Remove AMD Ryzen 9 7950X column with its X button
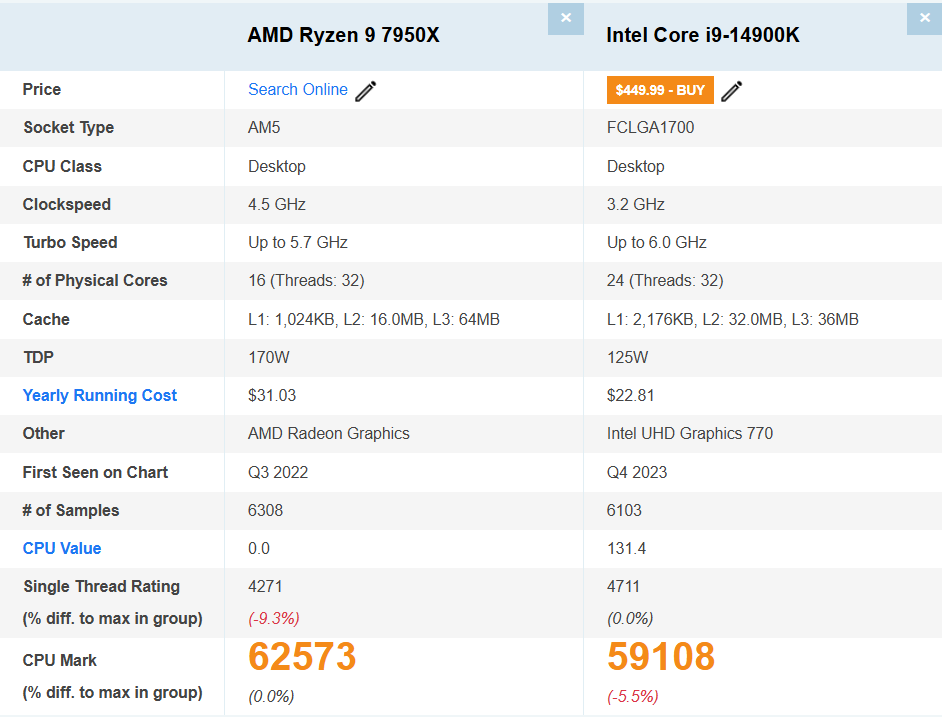 (x=565, y=19)
